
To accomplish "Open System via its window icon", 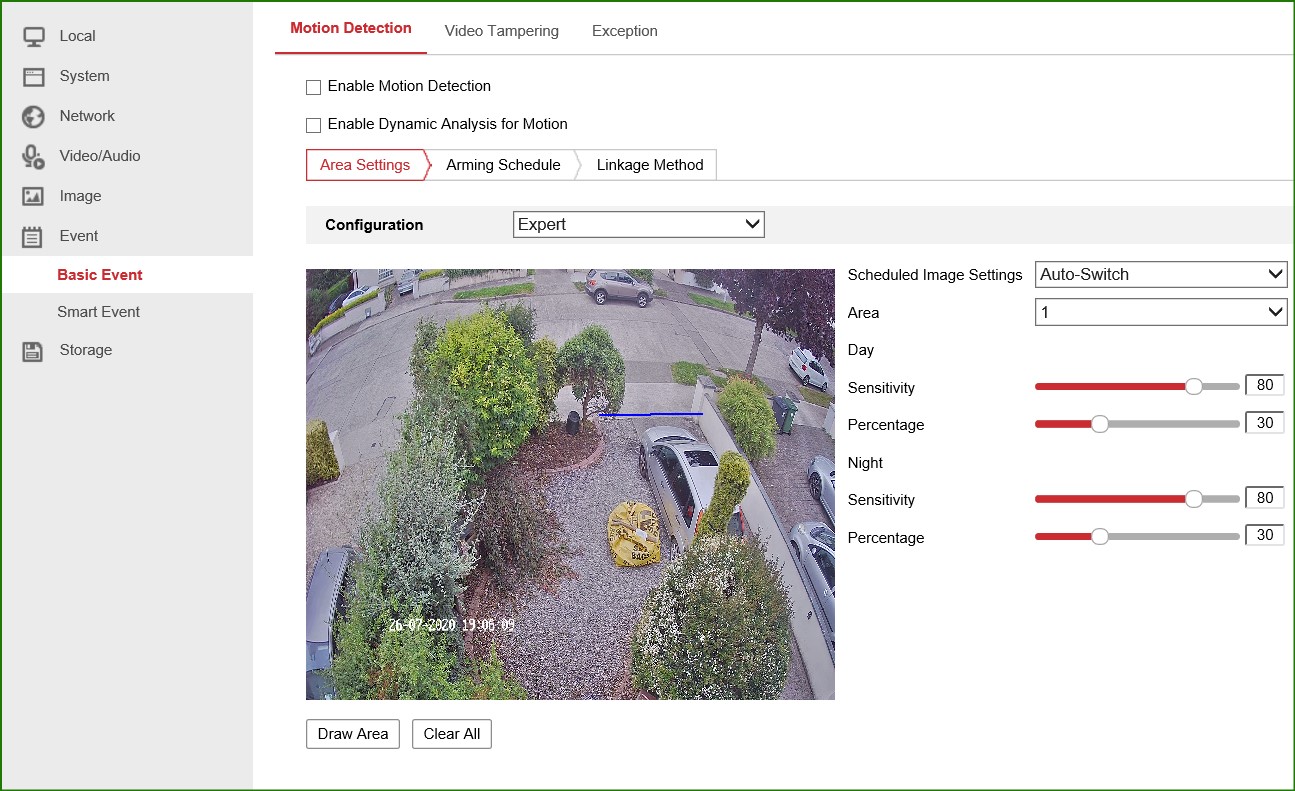I will (33, 77).
